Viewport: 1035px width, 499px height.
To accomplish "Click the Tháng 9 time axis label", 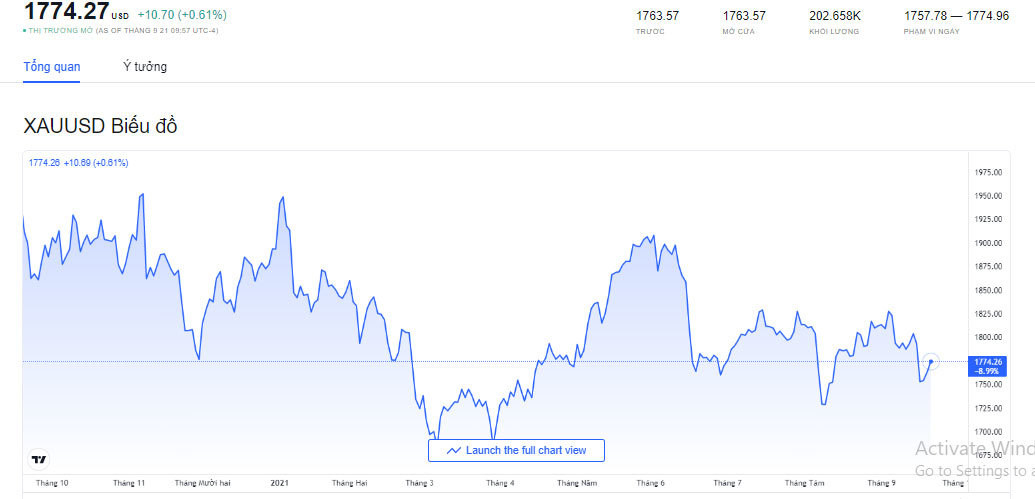I will coord(881,483).
